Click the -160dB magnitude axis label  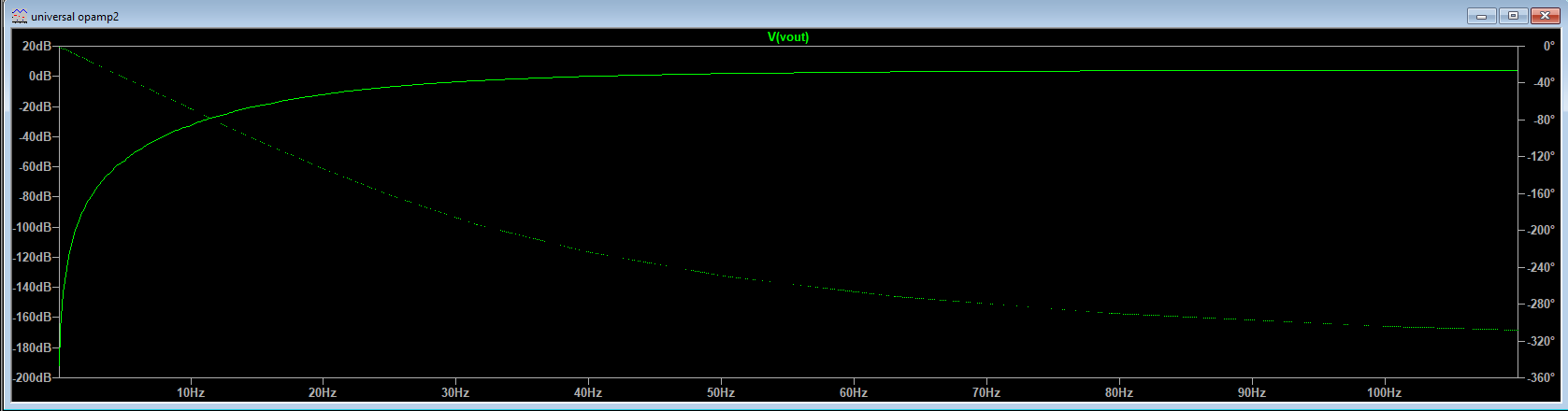pyautogui.click(x=32, y=317)
